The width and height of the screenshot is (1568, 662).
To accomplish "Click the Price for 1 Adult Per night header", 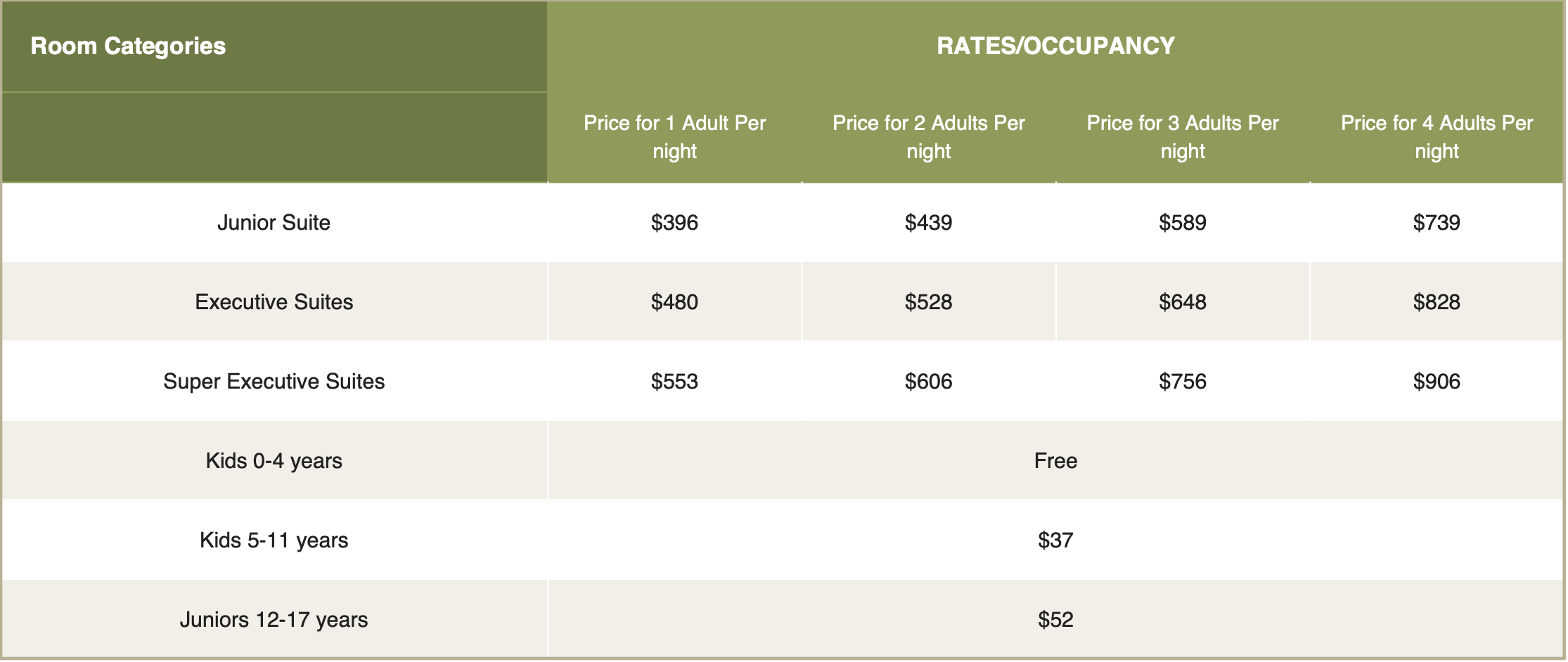I will coord(674,137).
